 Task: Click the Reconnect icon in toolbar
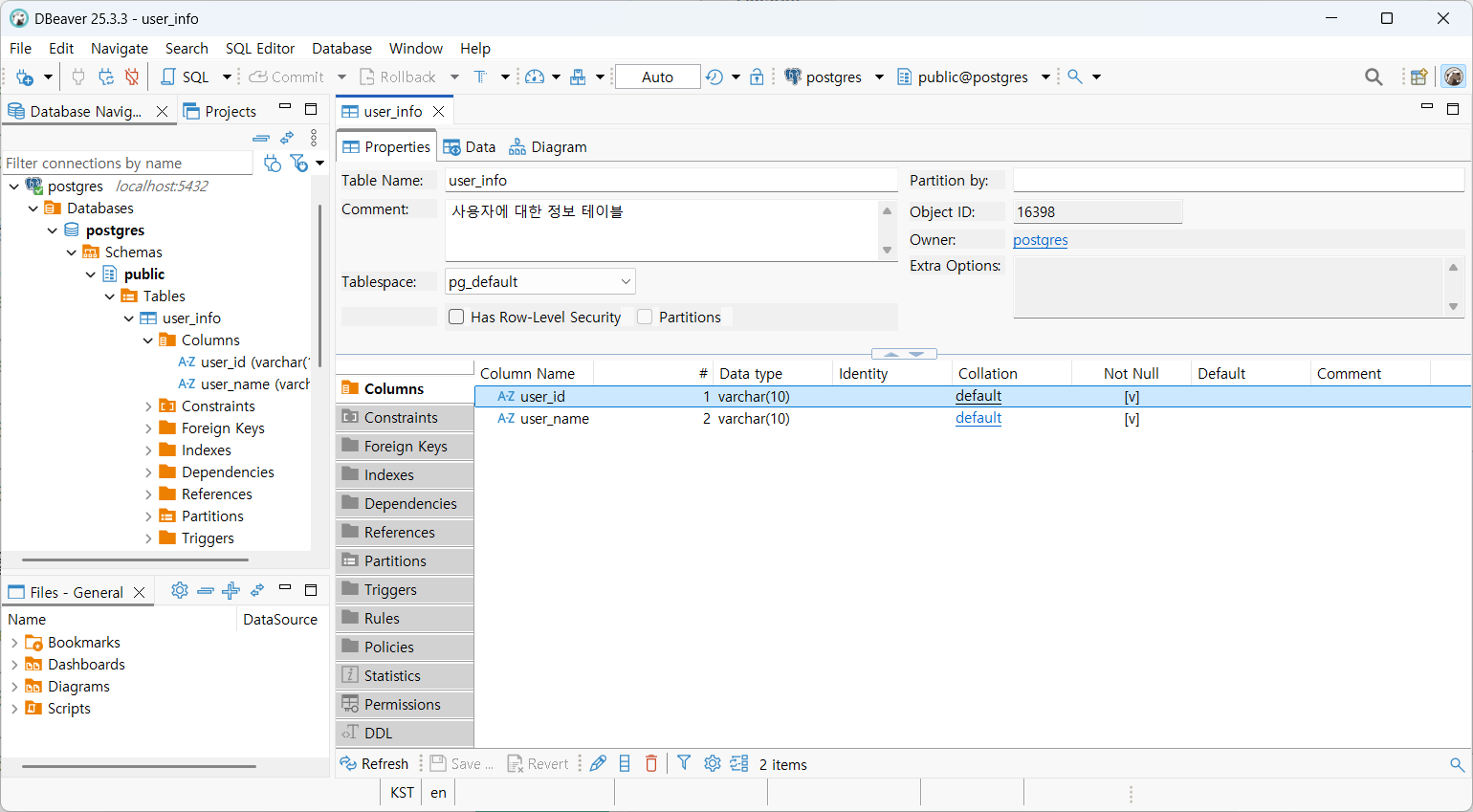(x=105, y=77)
